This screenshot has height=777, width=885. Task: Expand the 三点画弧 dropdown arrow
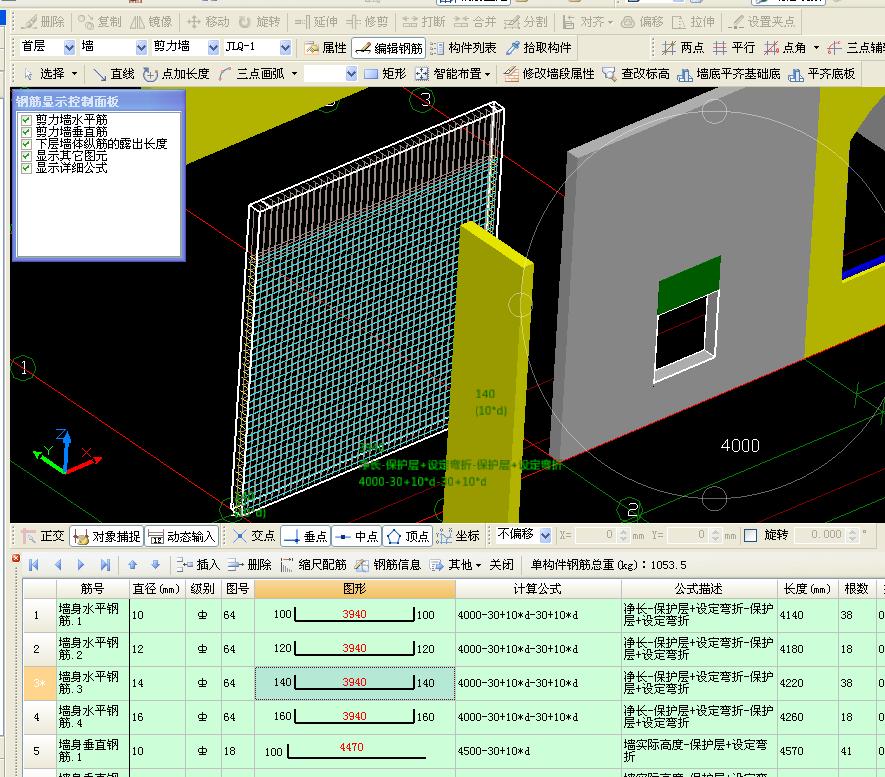pos(294,74)
